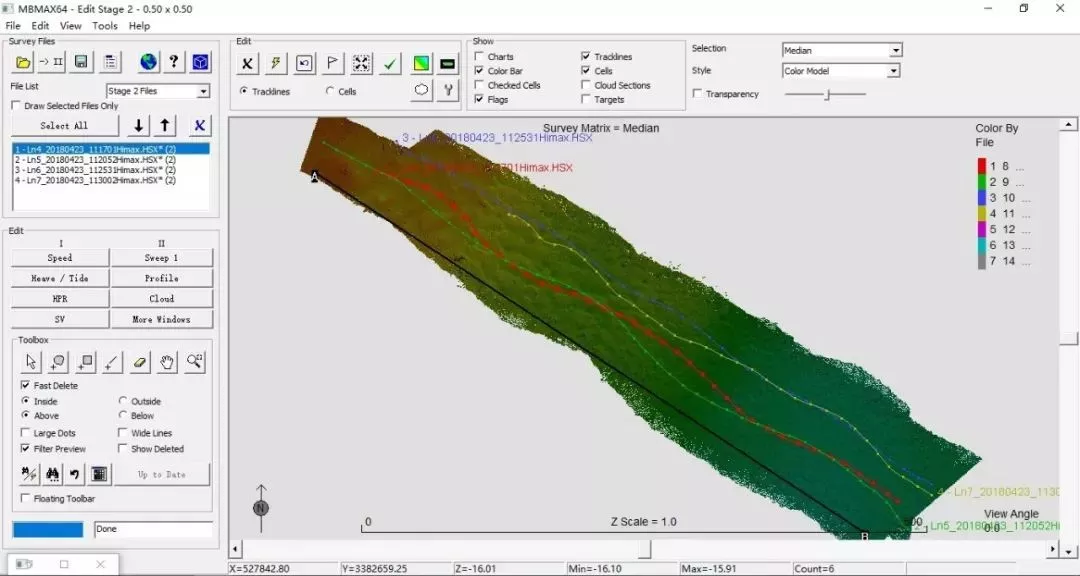Select the Below radio button
The image size is (1080, 576).
123,415
